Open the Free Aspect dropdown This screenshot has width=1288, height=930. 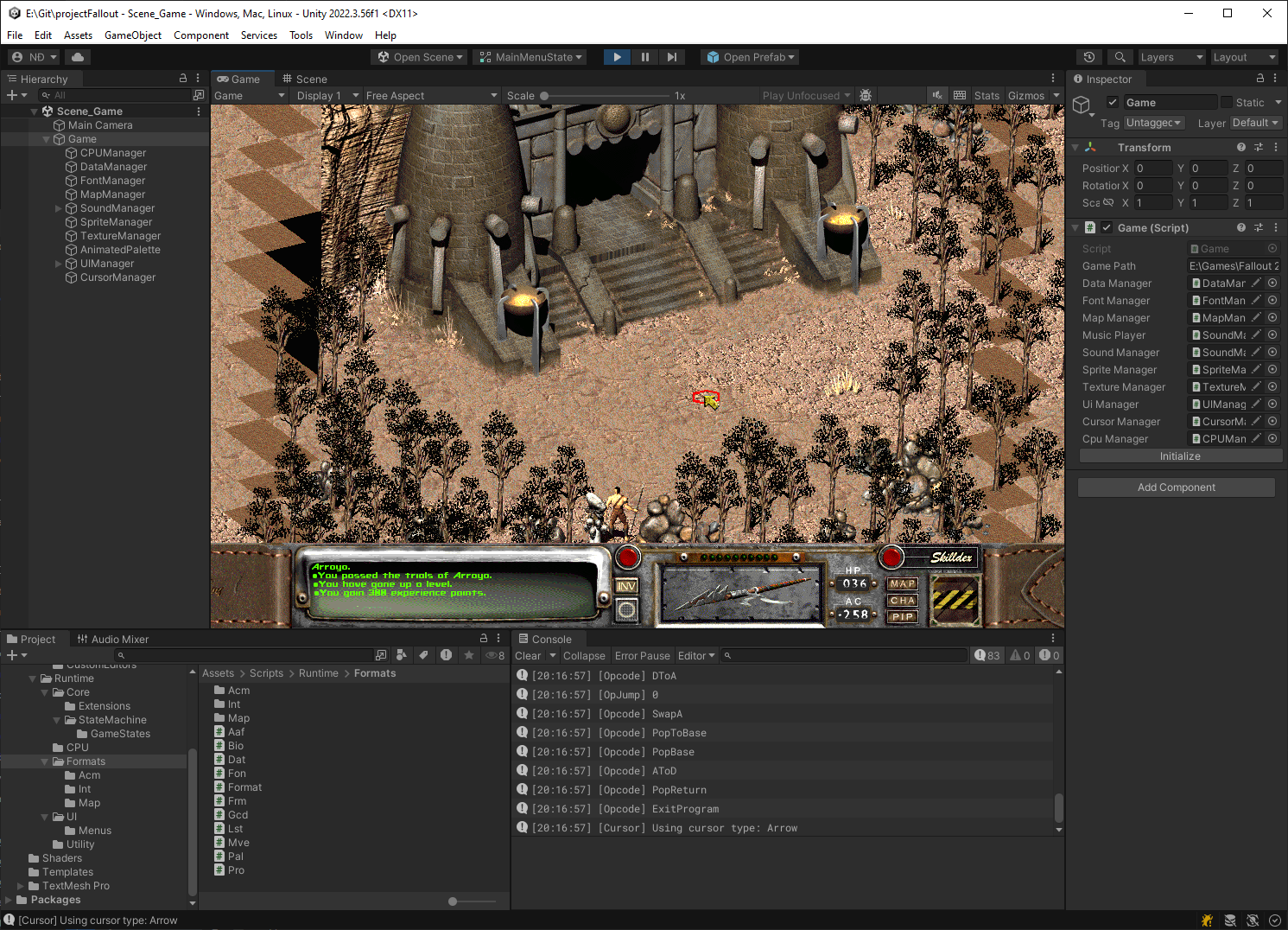[431, 95]
